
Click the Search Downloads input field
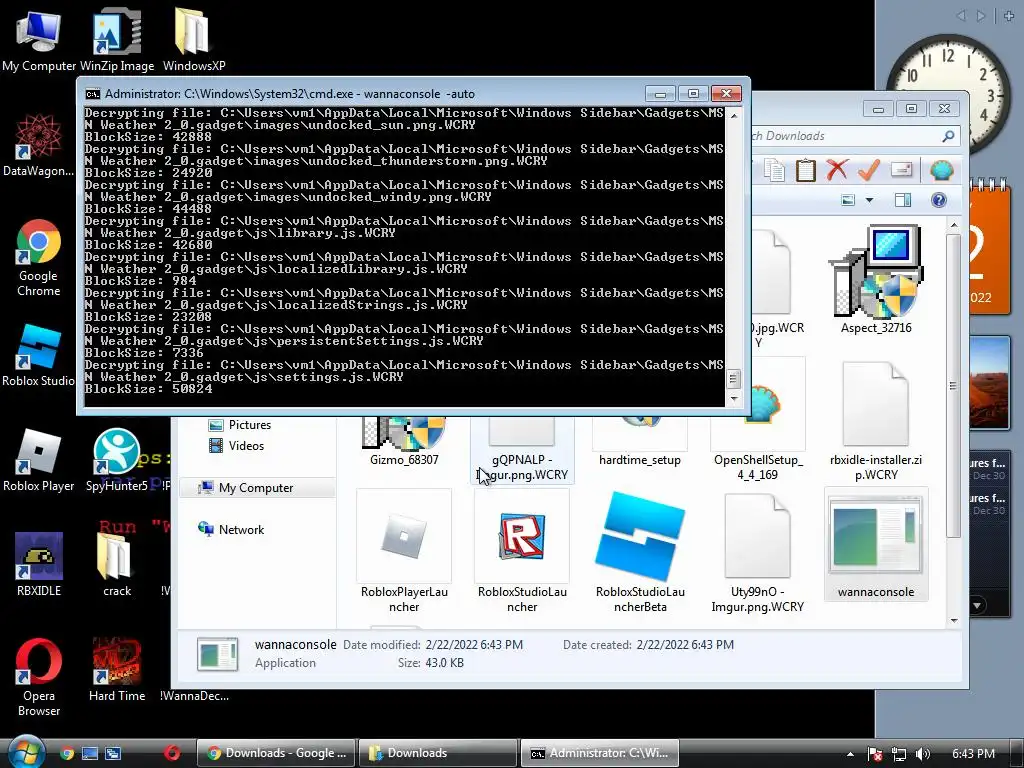point(856,136)
